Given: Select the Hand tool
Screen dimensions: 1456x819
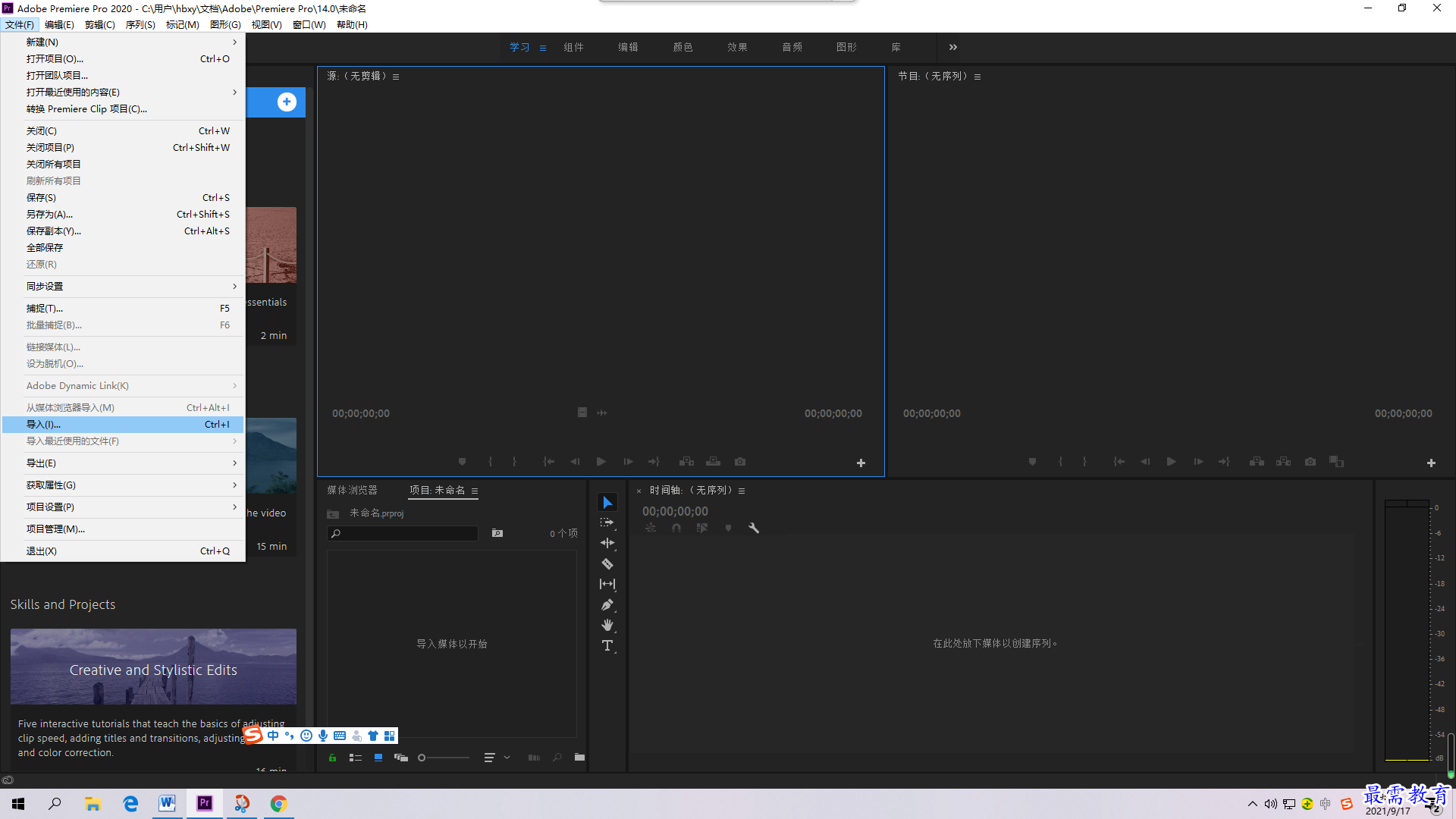Looking at the screenshot, I should click(607, 625).
